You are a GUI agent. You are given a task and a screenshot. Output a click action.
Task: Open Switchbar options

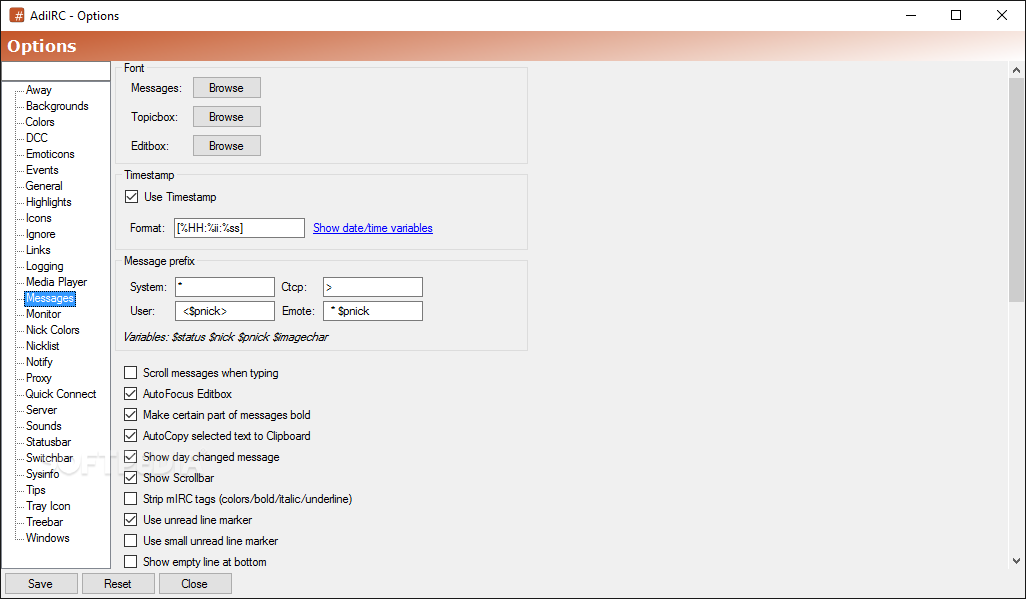[x=49, y=458]
